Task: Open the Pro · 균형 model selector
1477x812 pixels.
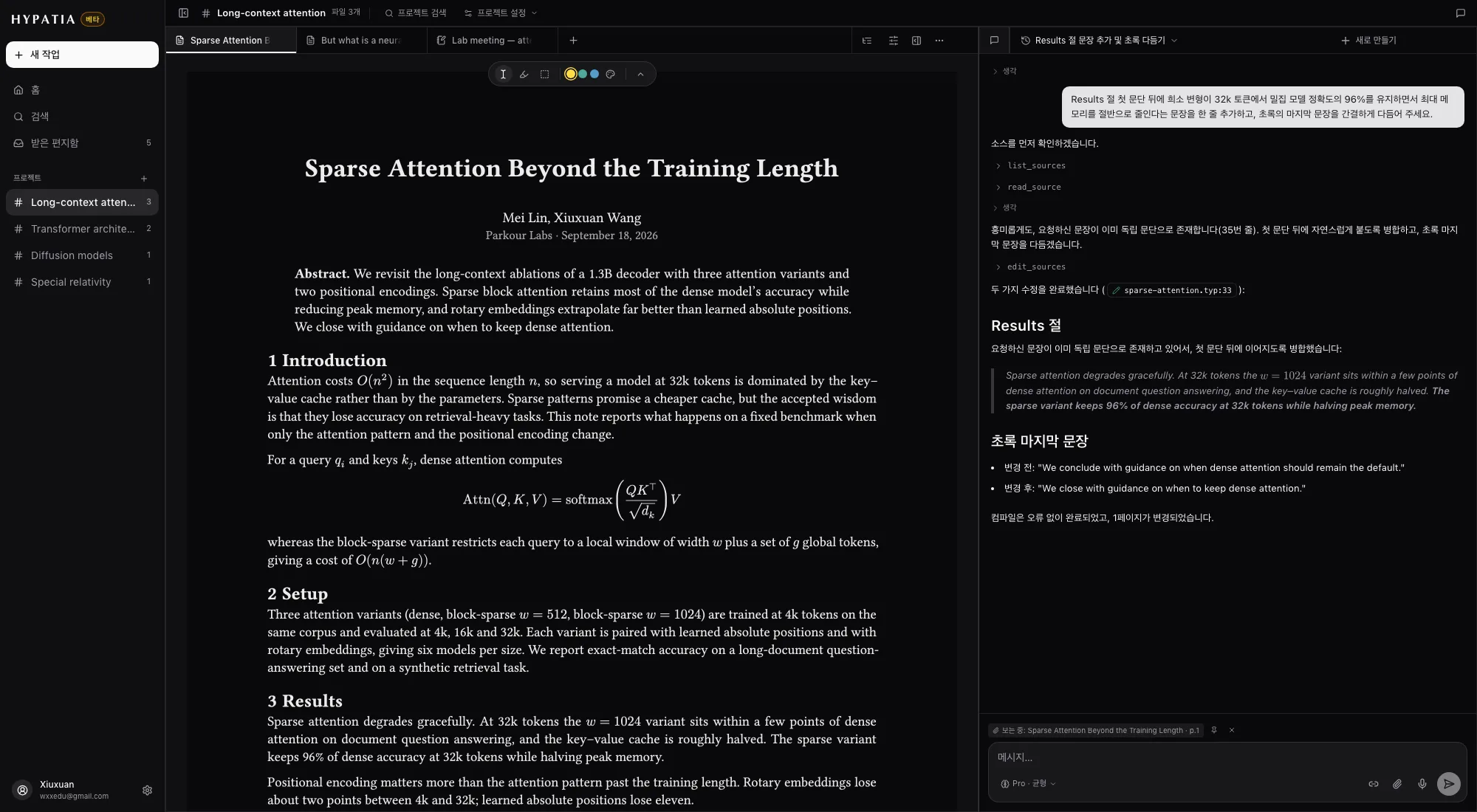Action: (1028, 784)
